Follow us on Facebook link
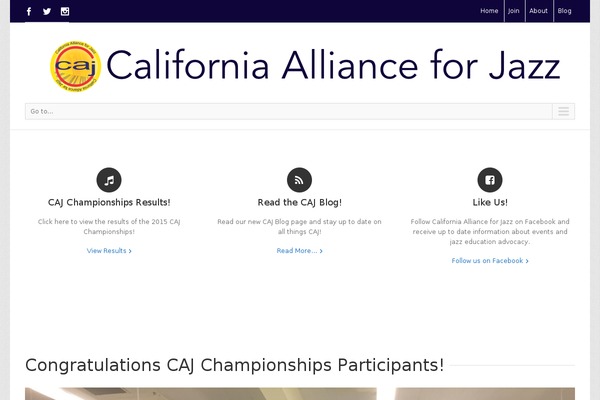The width and height of the screenshot is (600, 400). point(489,261)
